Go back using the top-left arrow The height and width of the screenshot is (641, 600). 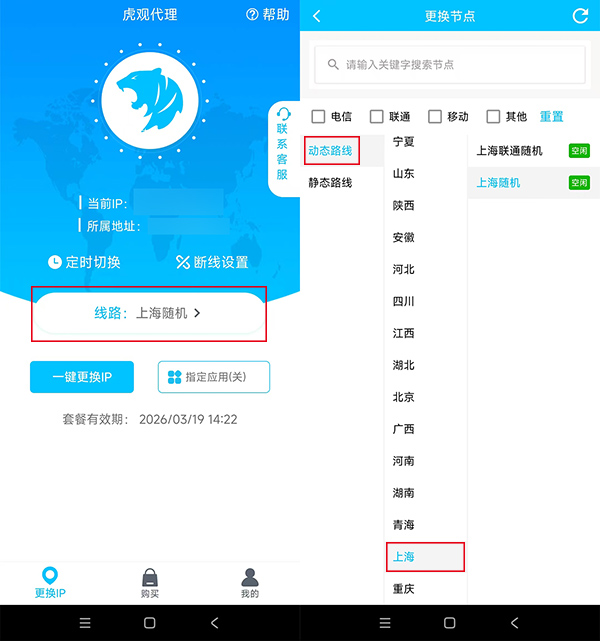coord(317,16)
